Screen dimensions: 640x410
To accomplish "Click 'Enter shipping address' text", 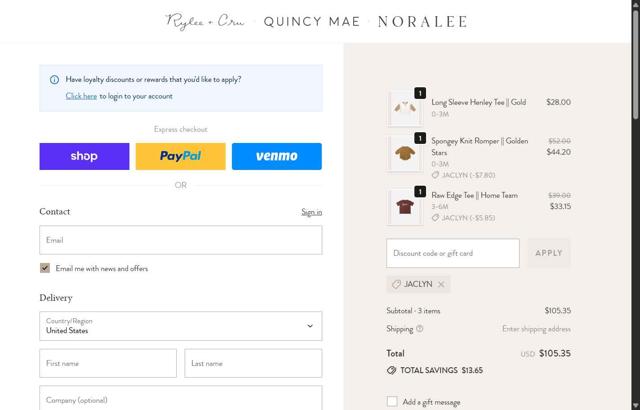I will [536, 329].
